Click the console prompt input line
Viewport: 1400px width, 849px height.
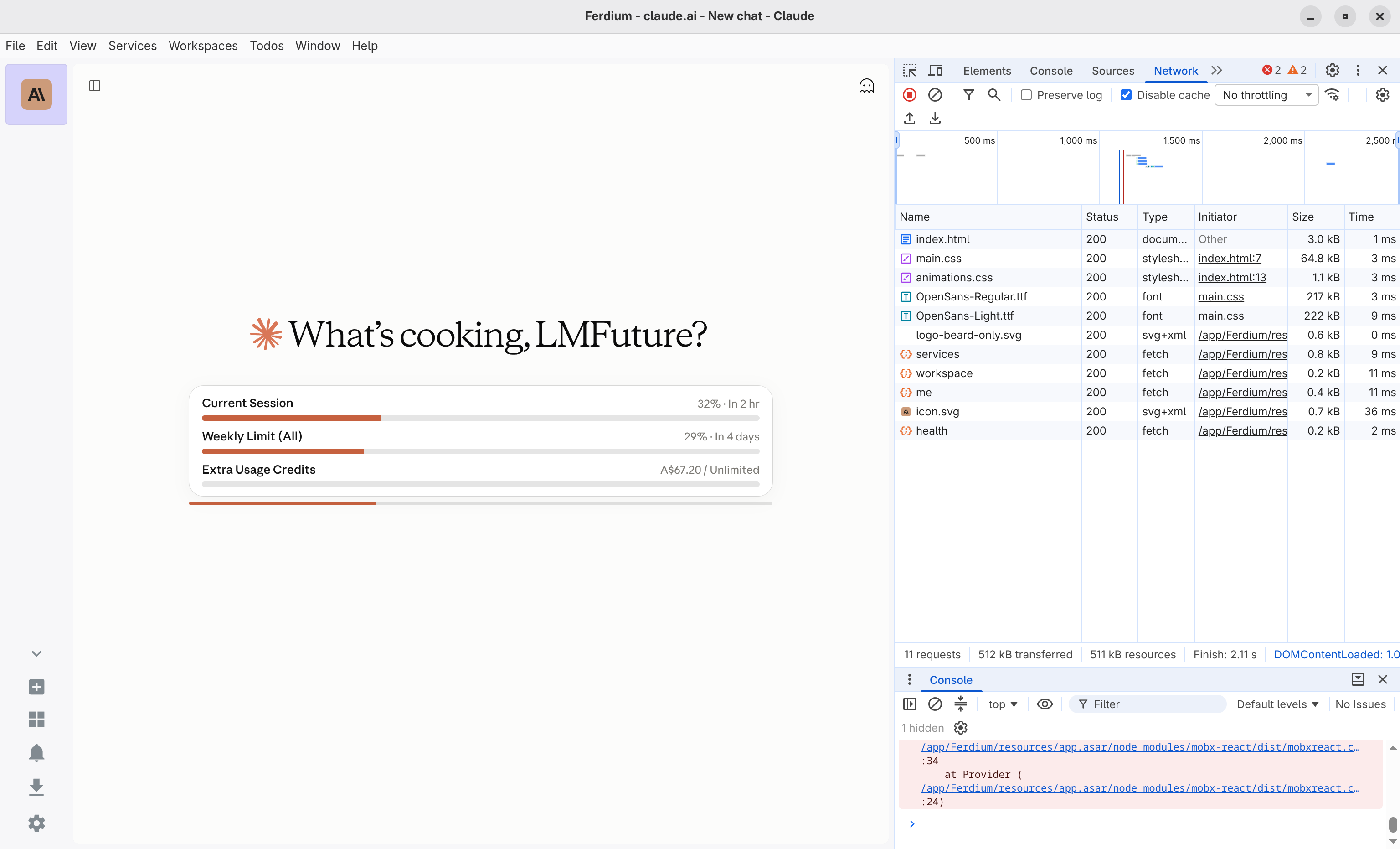tap(1148, 824)
